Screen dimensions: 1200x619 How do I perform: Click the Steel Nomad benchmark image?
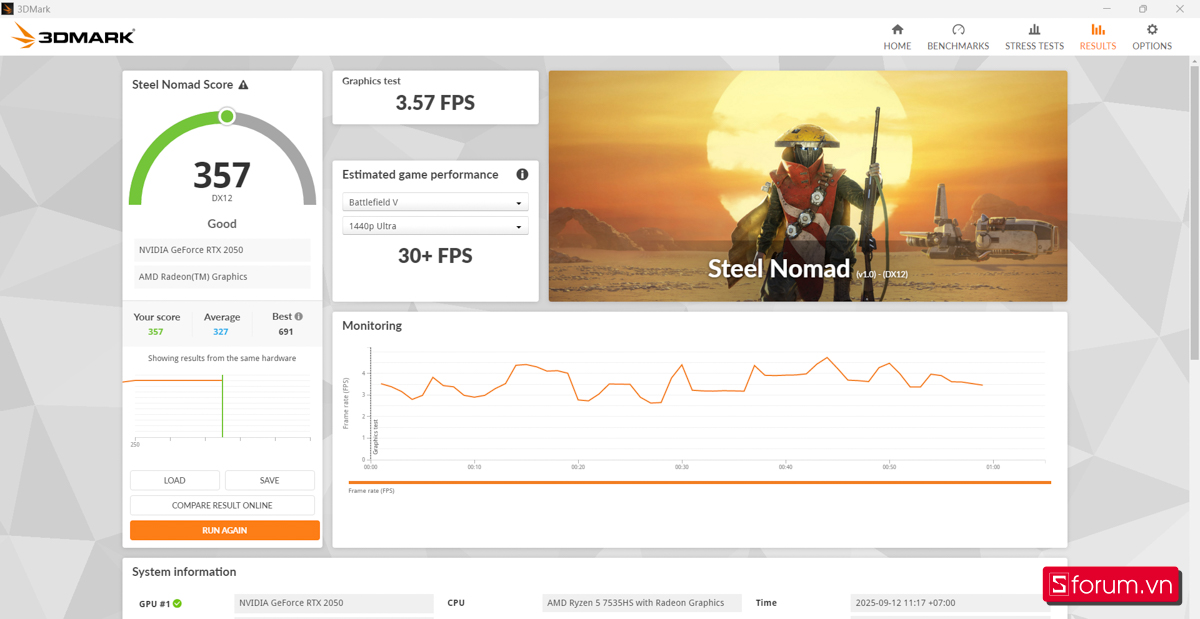pos(808,186)
